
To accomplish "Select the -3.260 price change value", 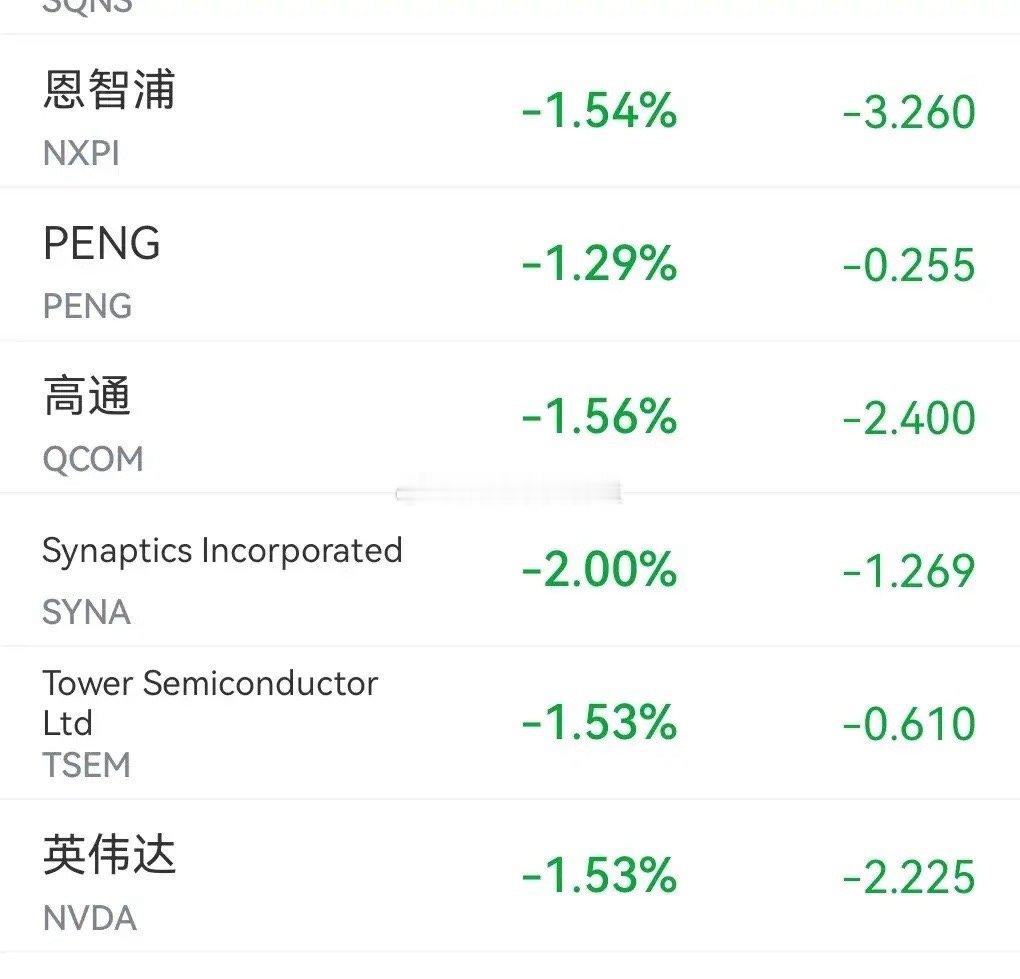I will coord(909,112).
